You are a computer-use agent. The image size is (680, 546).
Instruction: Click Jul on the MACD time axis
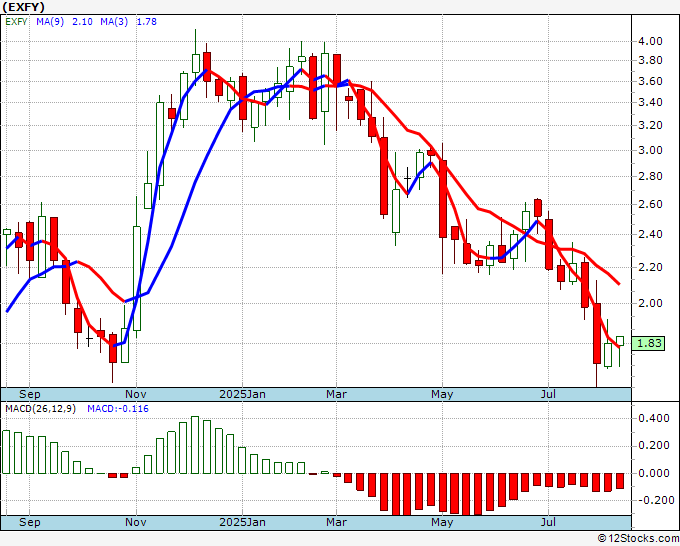(549, 522)
